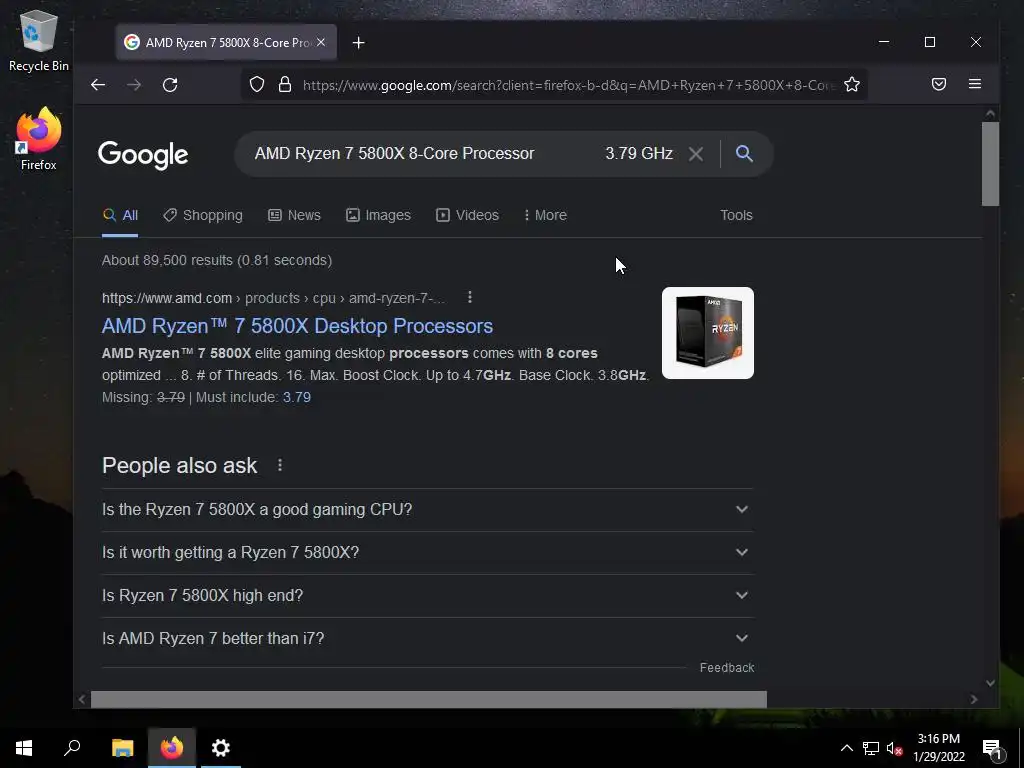The height and width of the screenshot is (768, 1024).
Task: Switch to the Videos tab
Action: pos(467,215)
